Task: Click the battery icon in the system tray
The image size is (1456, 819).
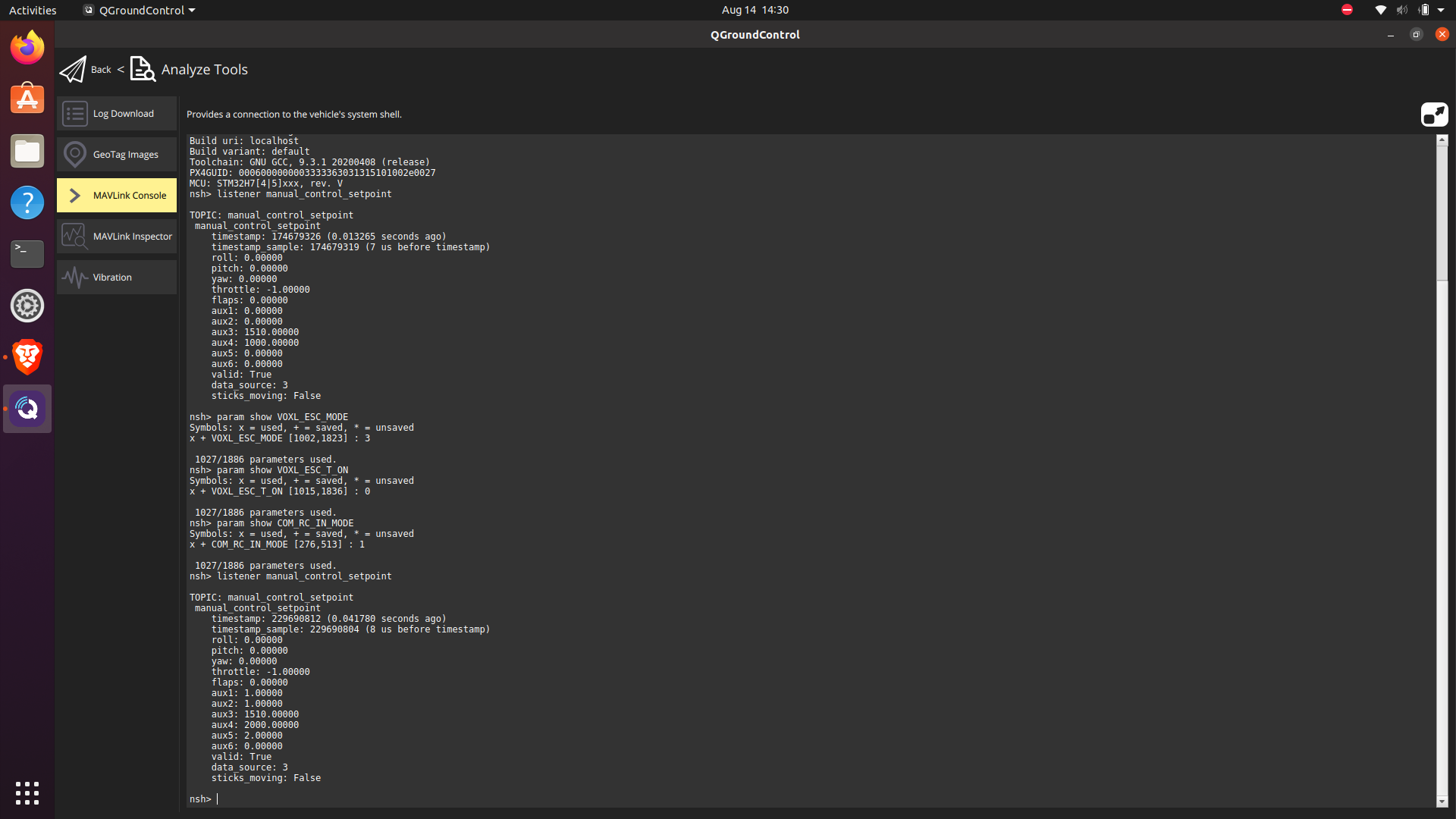Action: (1424, 10)
